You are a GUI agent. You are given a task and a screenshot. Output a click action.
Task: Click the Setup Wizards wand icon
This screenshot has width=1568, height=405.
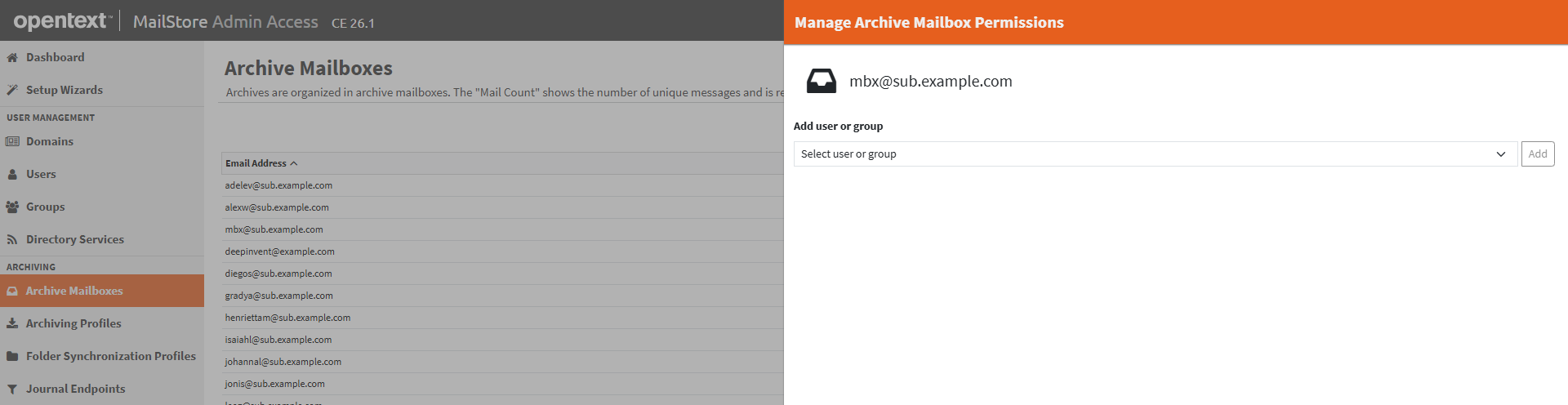pyautogui.click(x=12, y=90)
